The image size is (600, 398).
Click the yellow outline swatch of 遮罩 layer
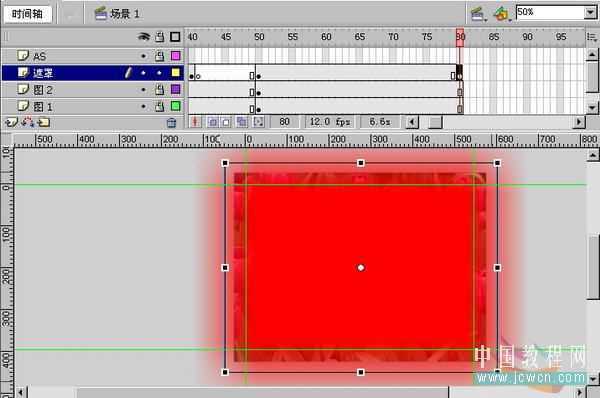[176, 72]
